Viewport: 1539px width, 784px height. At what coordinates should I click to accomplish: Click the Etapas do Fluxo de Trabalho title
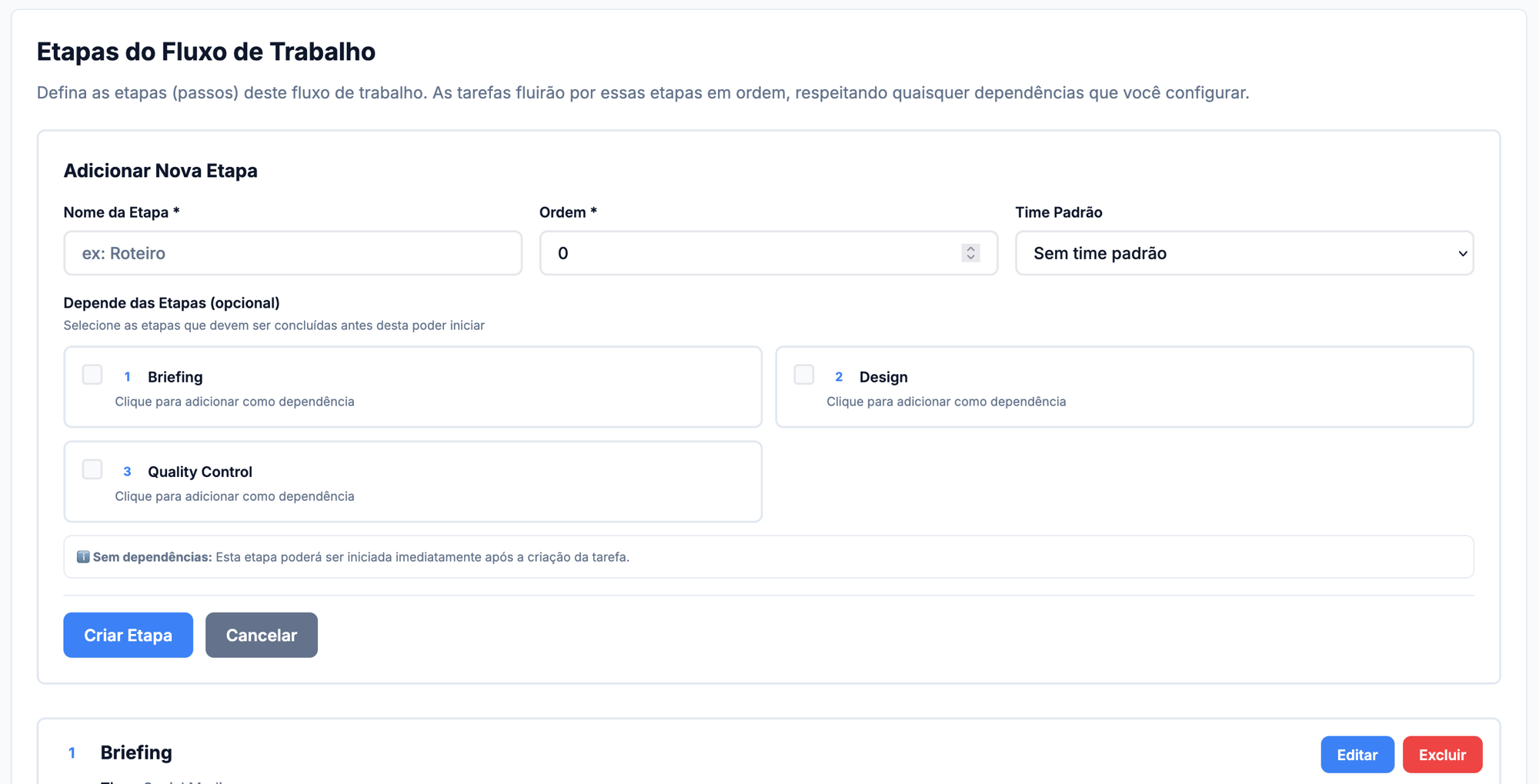tap(206, 52)
